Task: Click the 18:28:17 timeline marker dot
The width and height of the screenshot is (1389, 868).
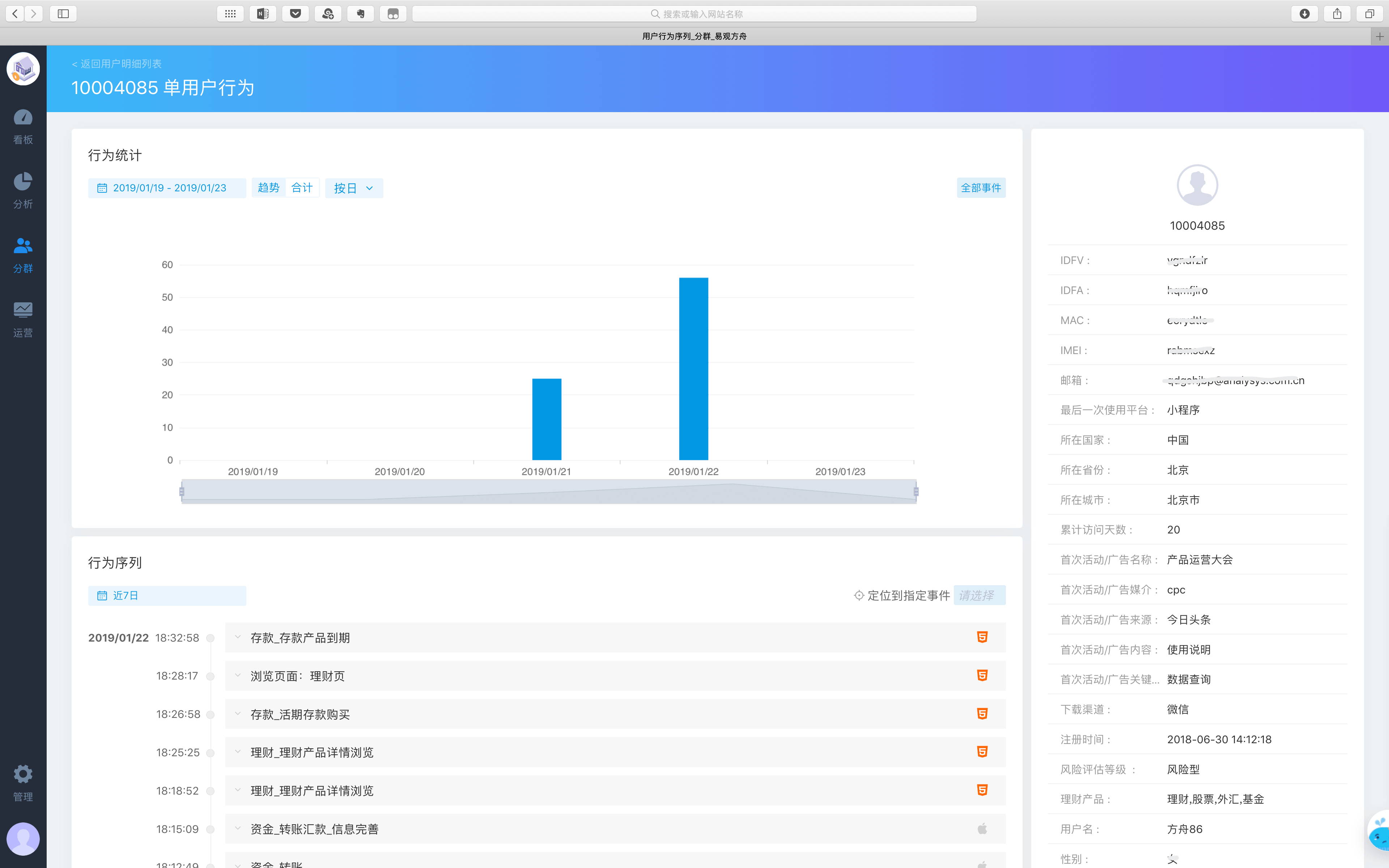Action: 211,676
